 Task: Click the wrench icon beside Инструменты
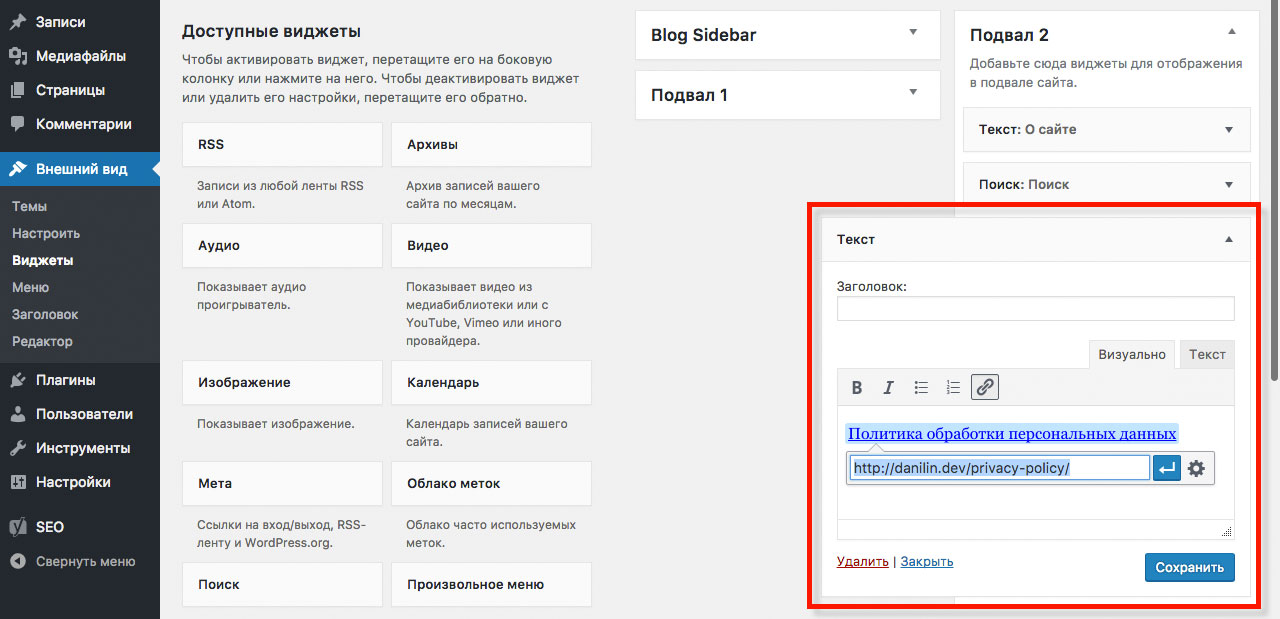coord(18,448)
